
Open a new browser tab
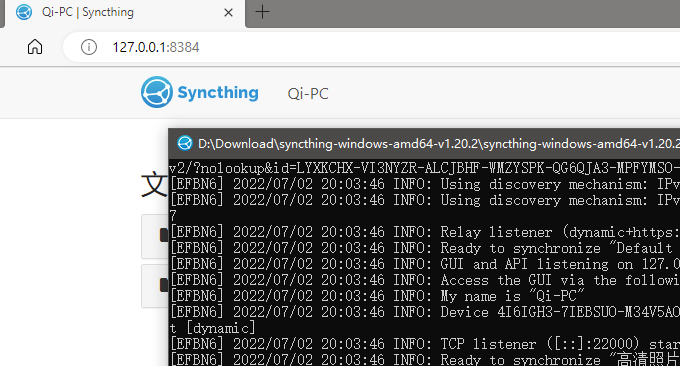coord(262,12)
